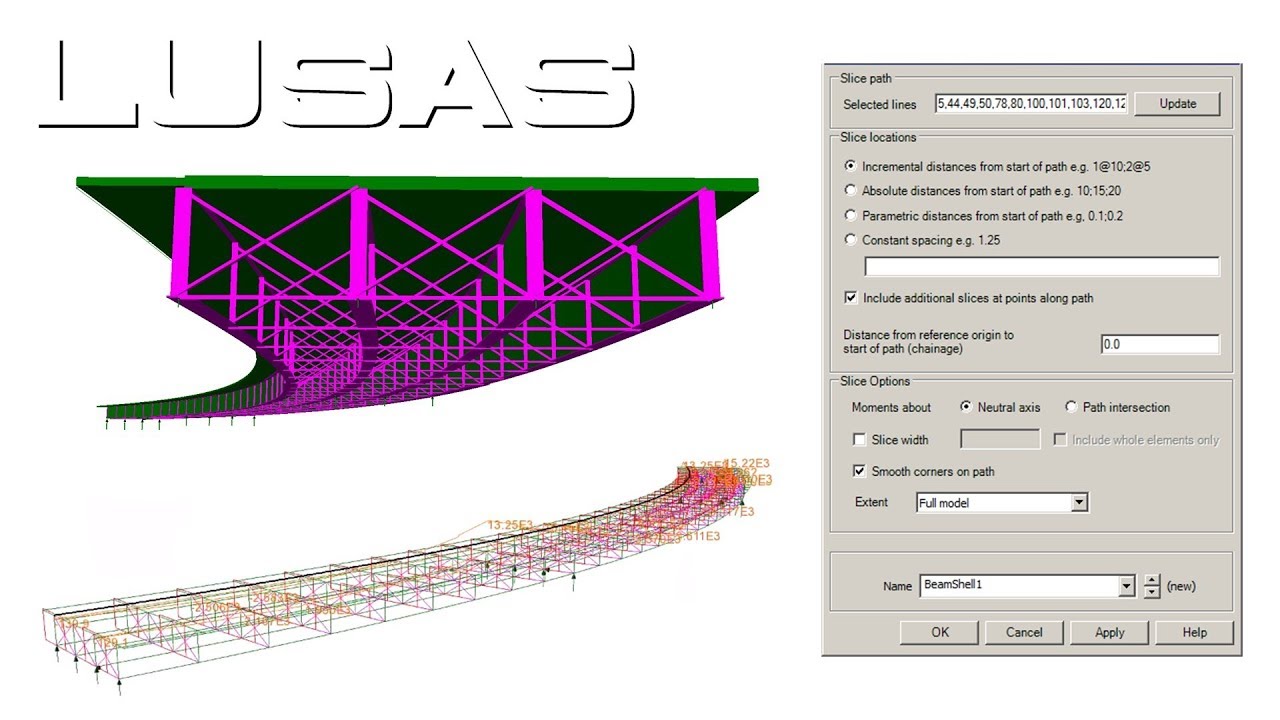Select Absolute distances from start of path

coord(851,190)
